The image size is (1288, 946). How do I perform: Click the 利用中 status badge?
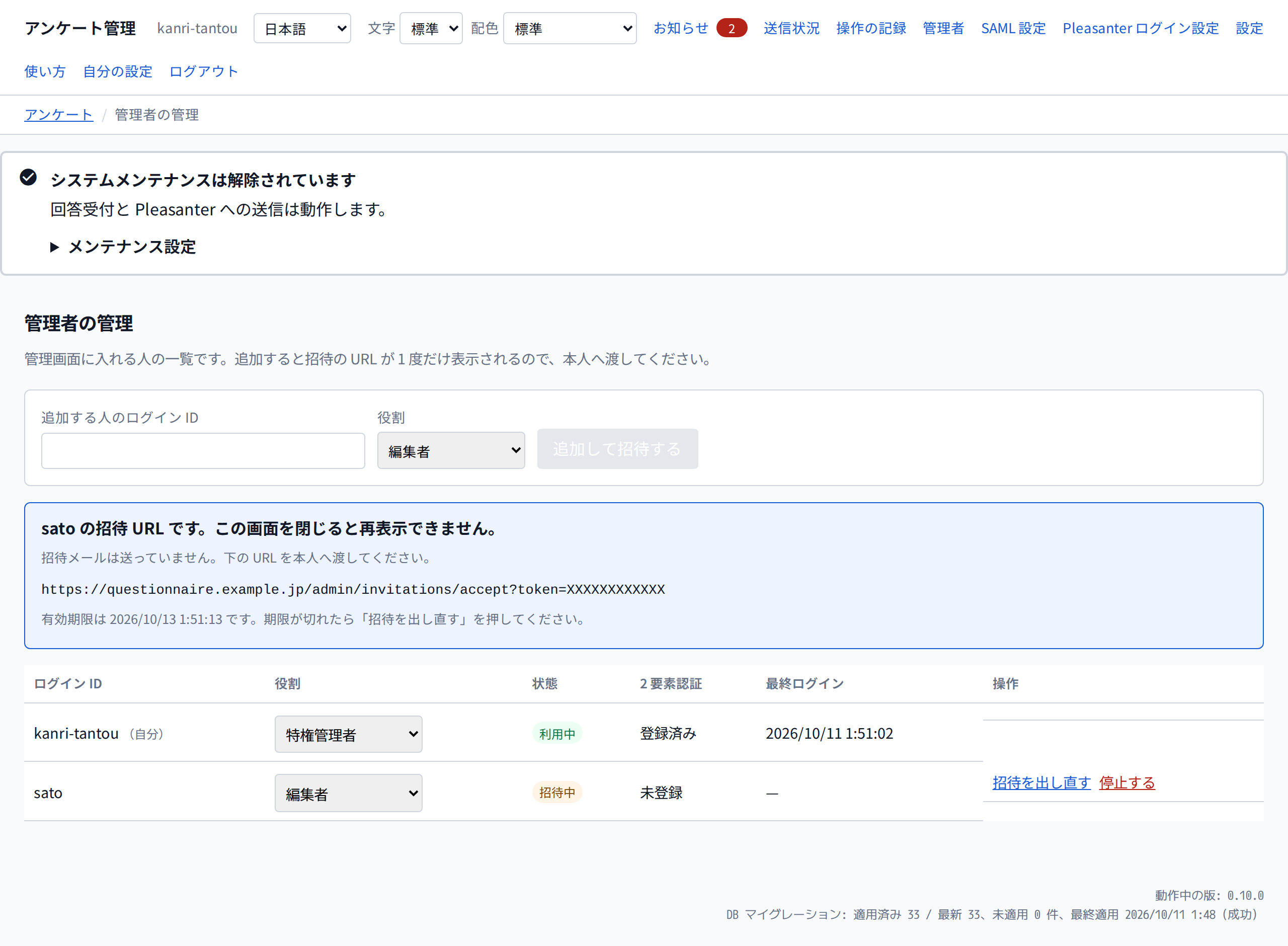557,734
